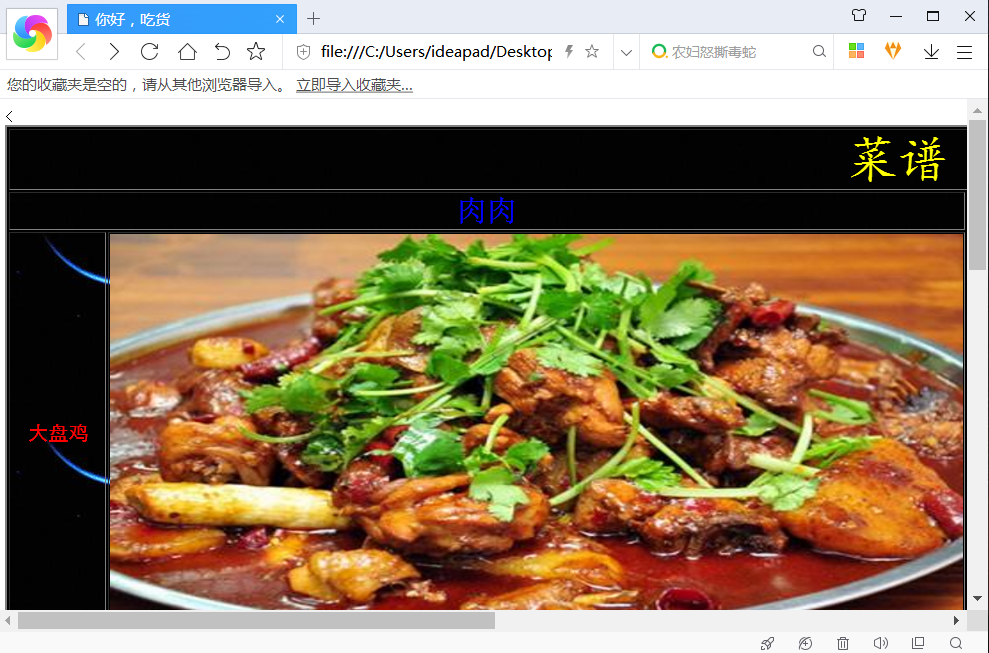Click the lightning circle status bar icon
989x653 pixels.
click(805, 643)
